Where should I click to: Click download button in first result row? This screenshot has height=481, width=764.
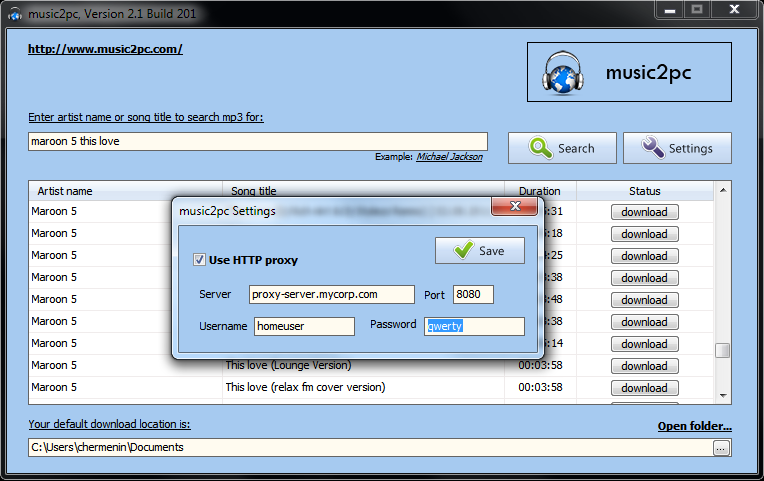tap(645, 212)
